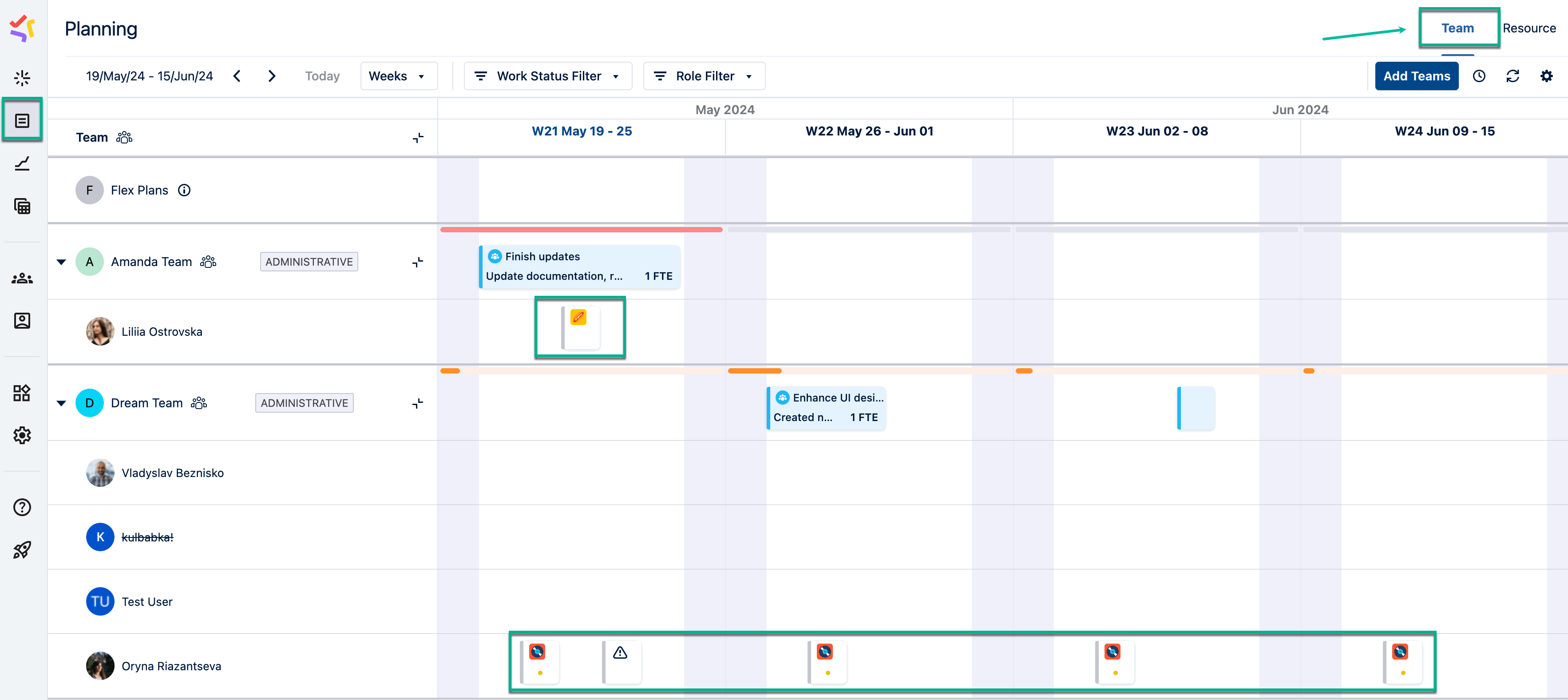Jump to current date with Today button
Image resolution: width=1568 pixels, height=700 pixels.
[321, 76]
